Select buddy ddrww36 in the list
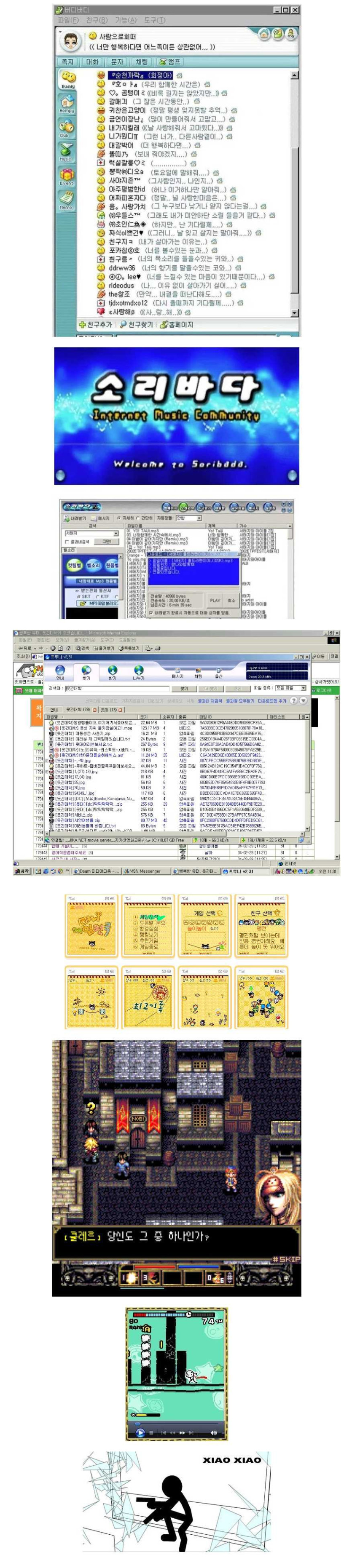 (x=122, y=268)
